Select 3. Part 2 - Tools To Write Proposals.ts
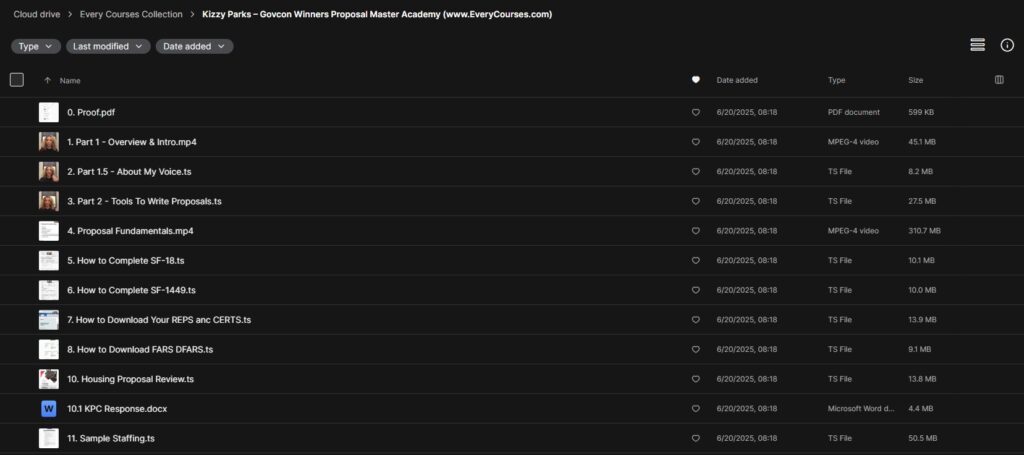 (x=144, y=201)
